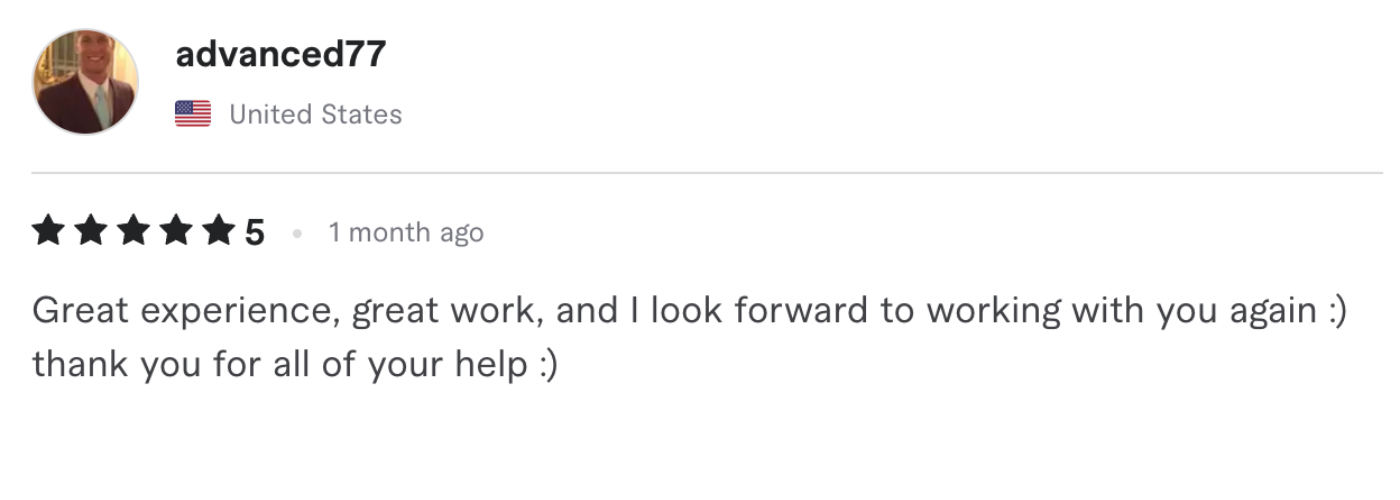Screen dimensions: 1400x500
Task: Click the third rating star
Action: 131,233
